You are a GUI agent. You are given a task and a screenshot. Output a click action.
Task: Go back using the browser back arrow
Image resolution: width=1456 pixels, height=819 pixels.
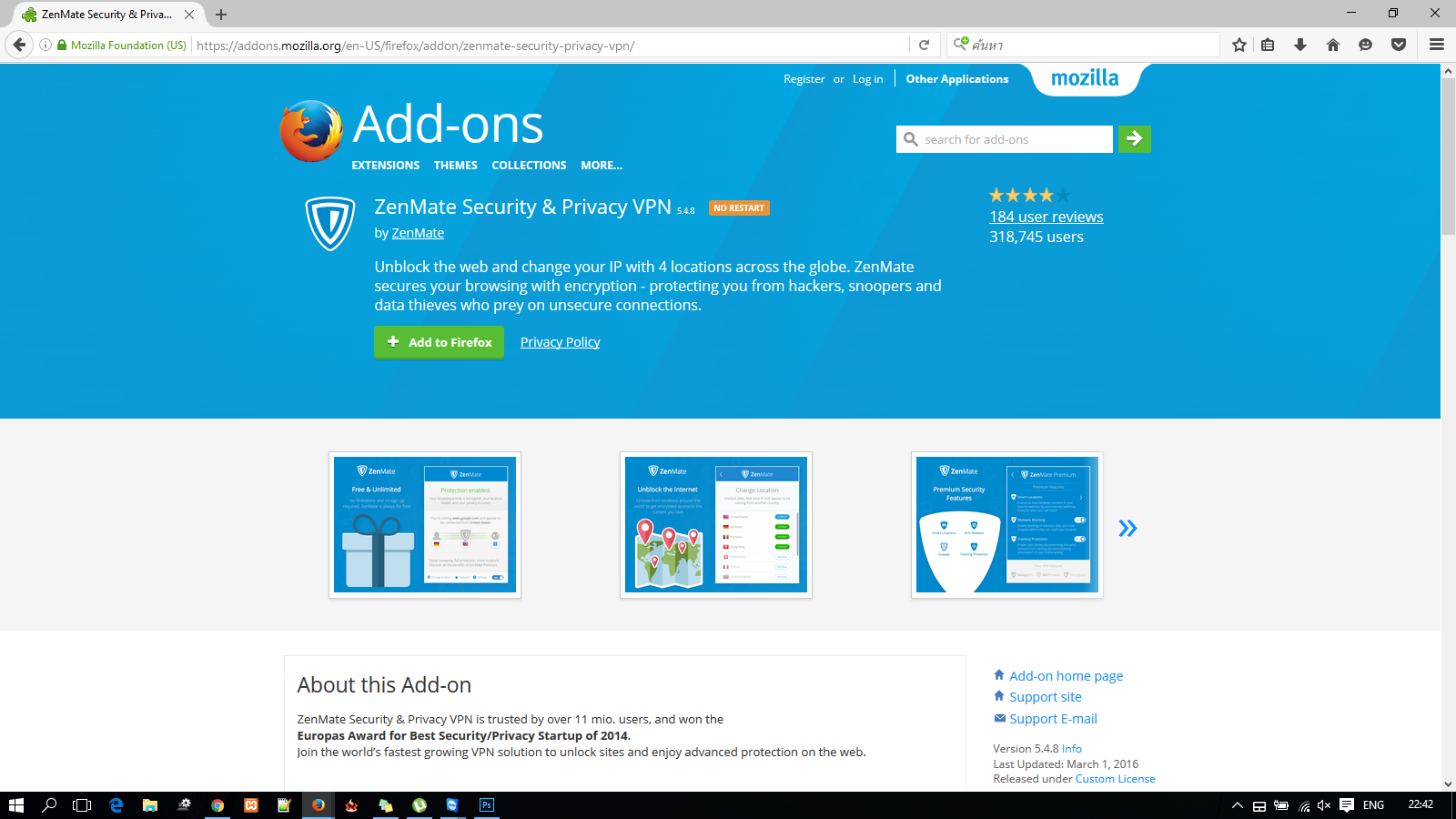[x=19, y=45]
